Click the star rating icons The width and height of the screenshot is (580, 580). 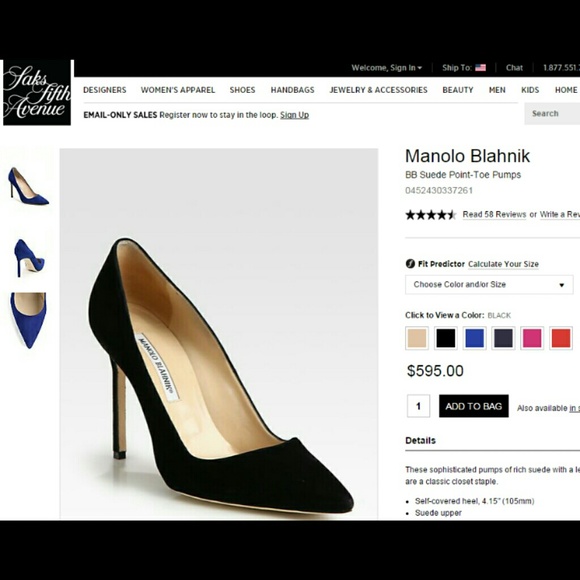click(431, 215)
